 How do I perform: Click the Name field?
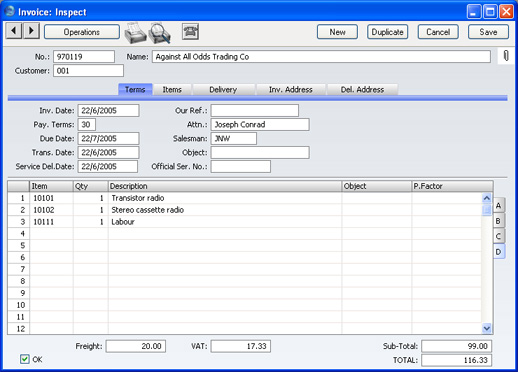tap(321, 57)
